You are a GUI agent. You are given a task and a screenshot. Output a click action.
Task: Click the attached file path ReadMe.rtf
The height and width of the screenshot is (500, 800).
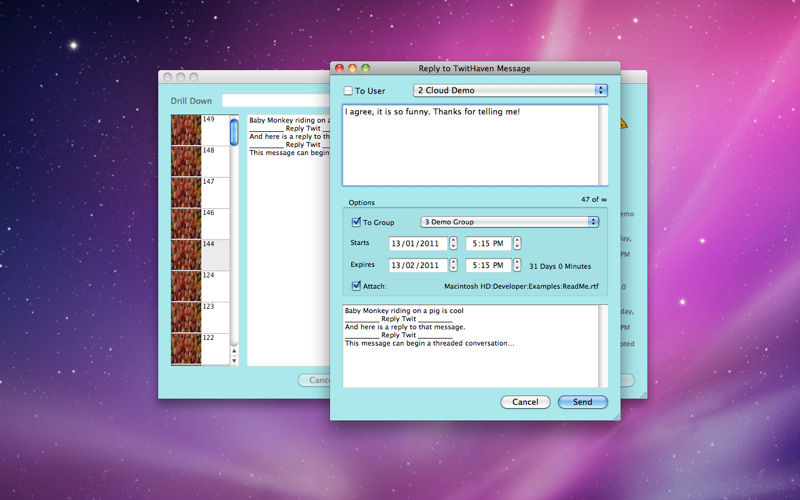[x=521, y=287]
